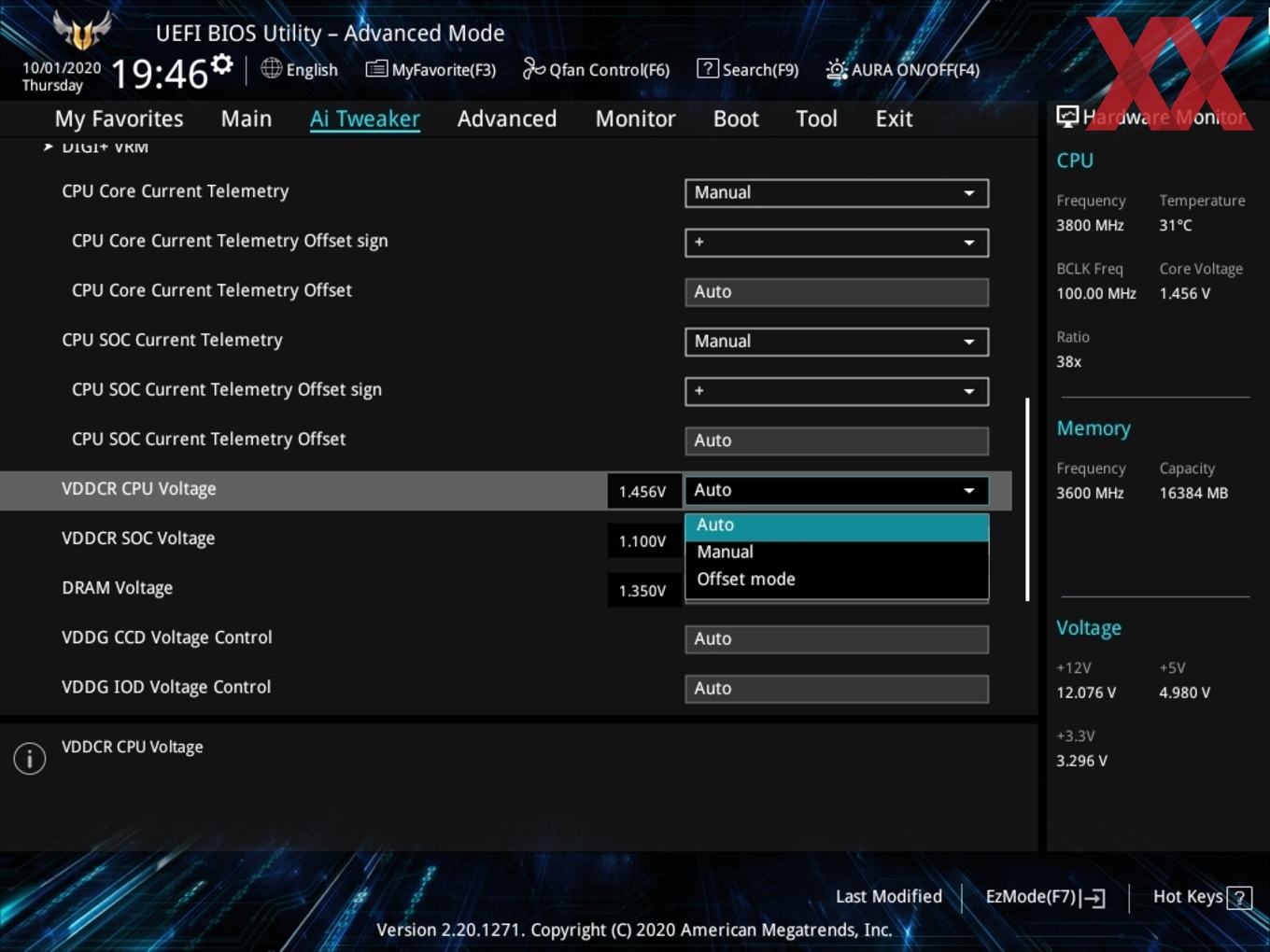This screenshot has width=1270, height=952.
Task: Choose Offset mode in the voltage list
Action: tap(837, 580)
